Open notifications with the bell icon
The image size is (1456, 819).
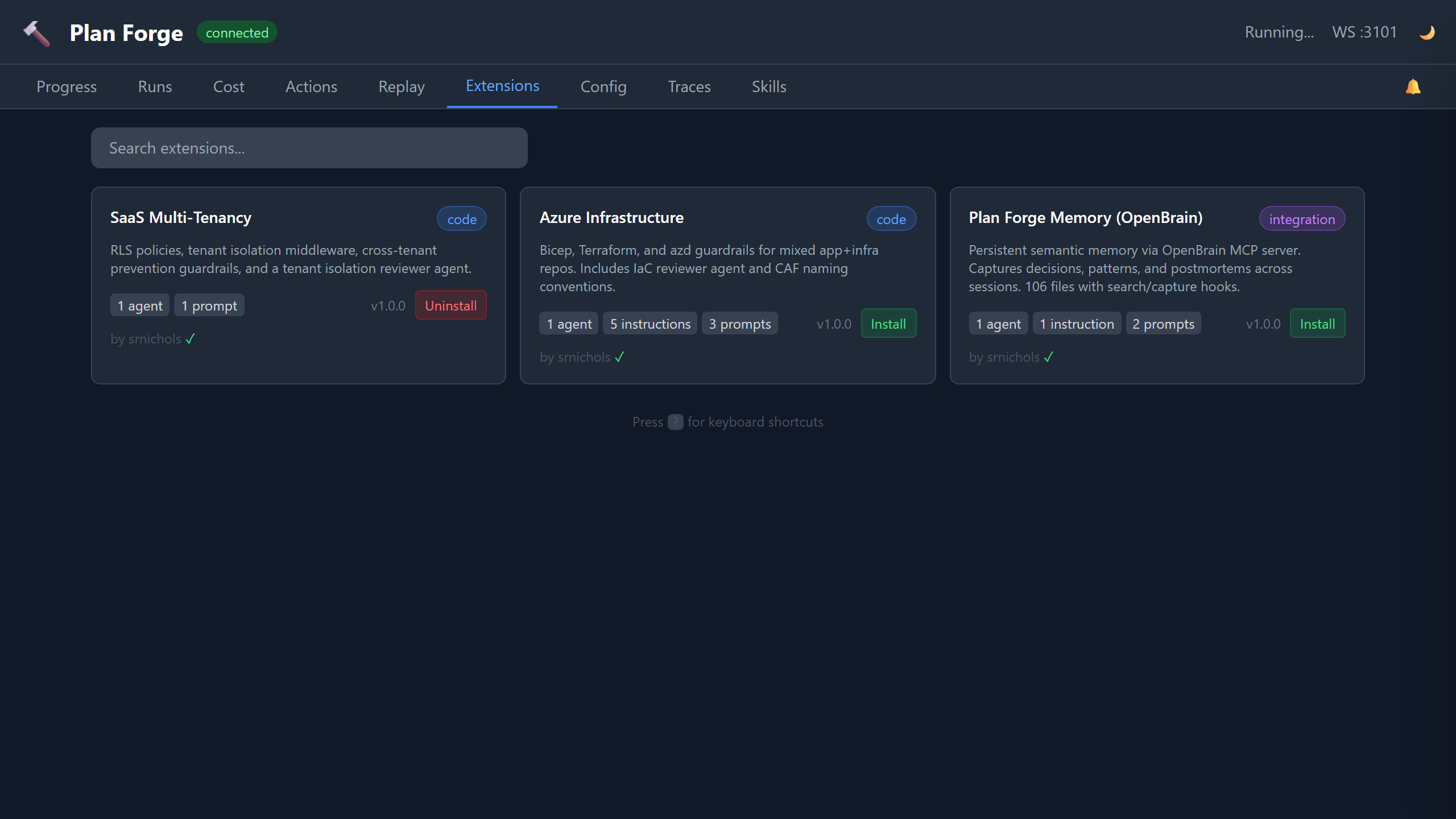(x=1413, y=86)
